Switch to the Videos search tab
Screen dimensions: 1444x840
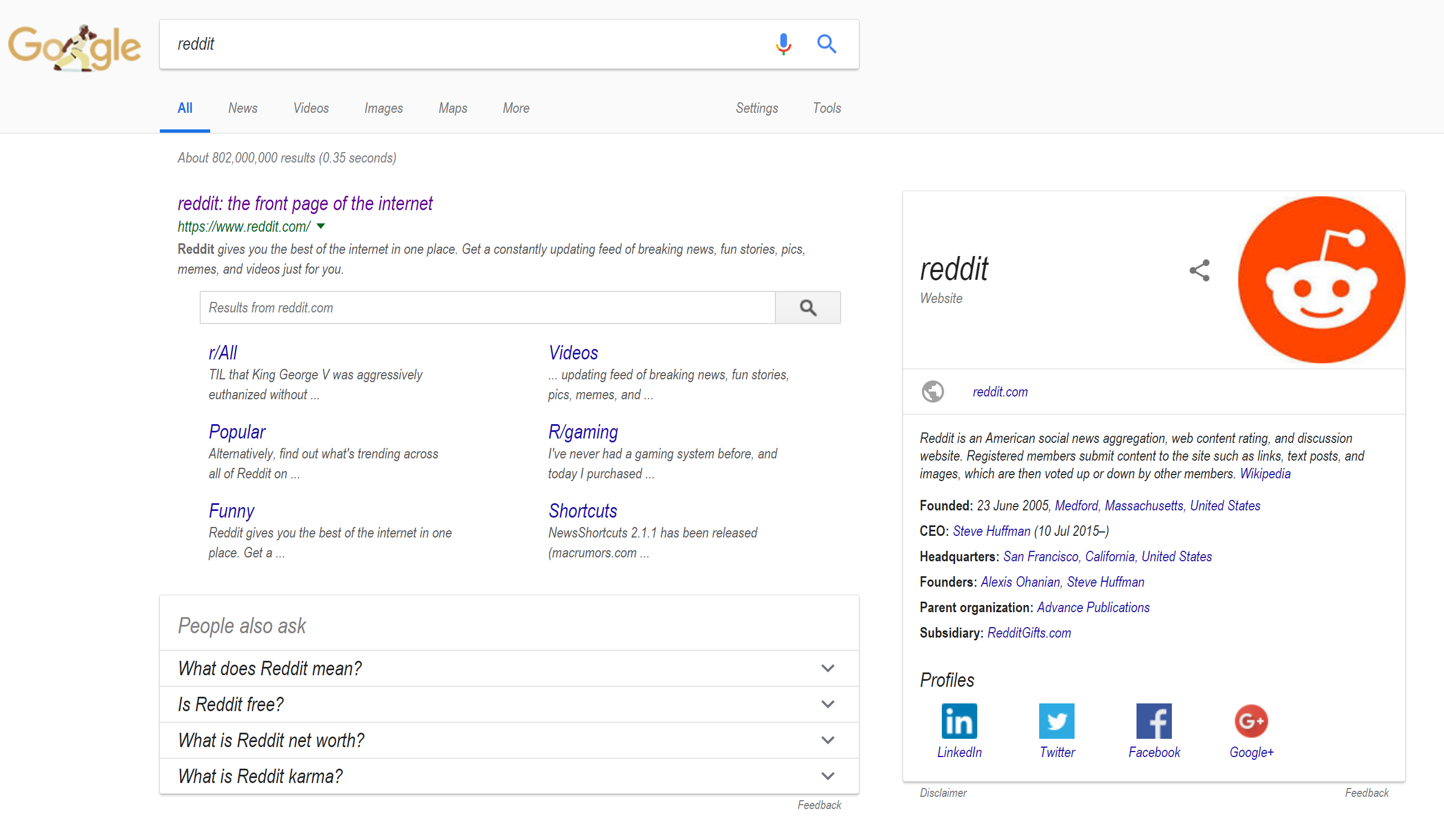coord(311,108)
